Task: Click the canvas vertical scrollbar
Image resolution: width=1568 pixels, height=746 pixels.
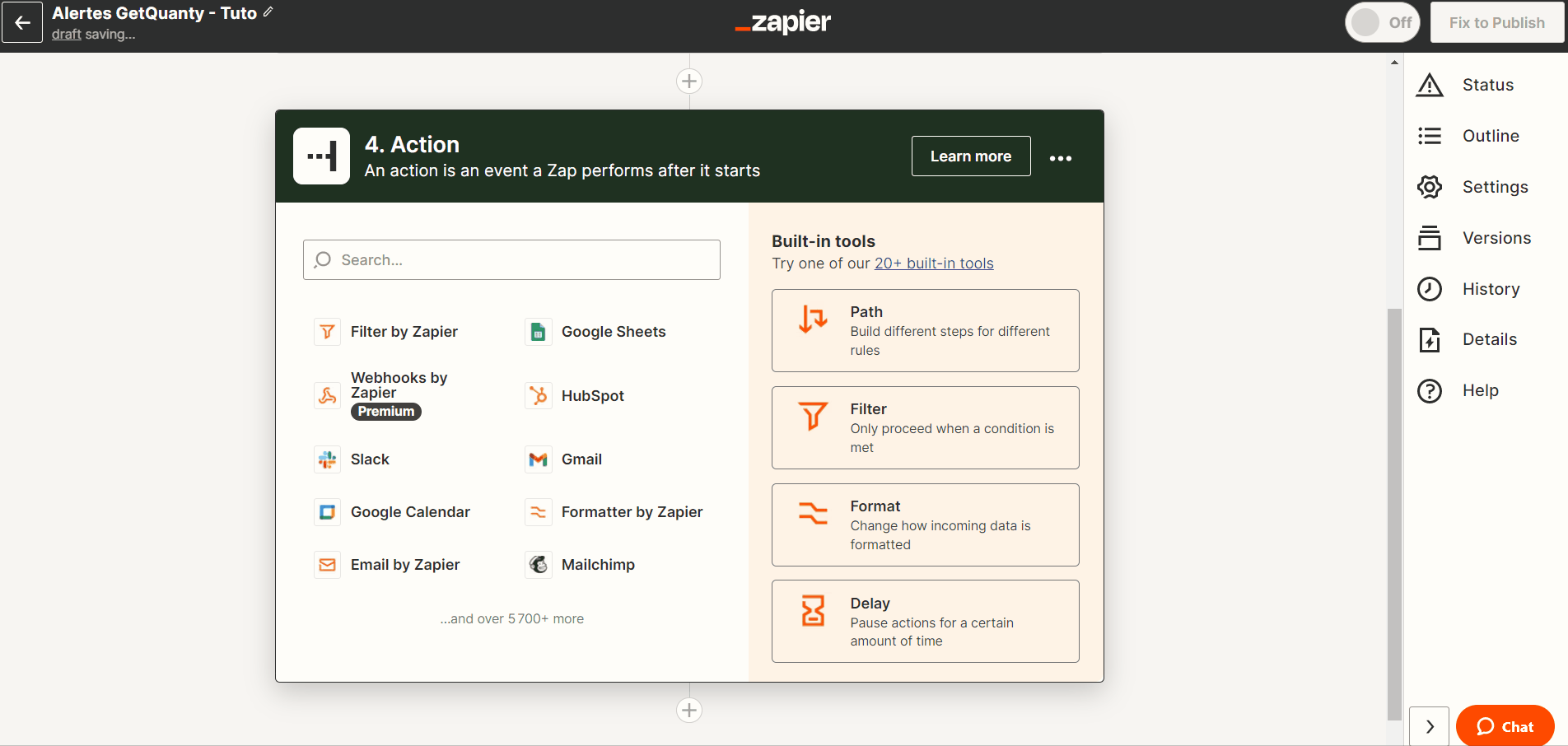Action: pyautogui.click(x=1394, y=514)
